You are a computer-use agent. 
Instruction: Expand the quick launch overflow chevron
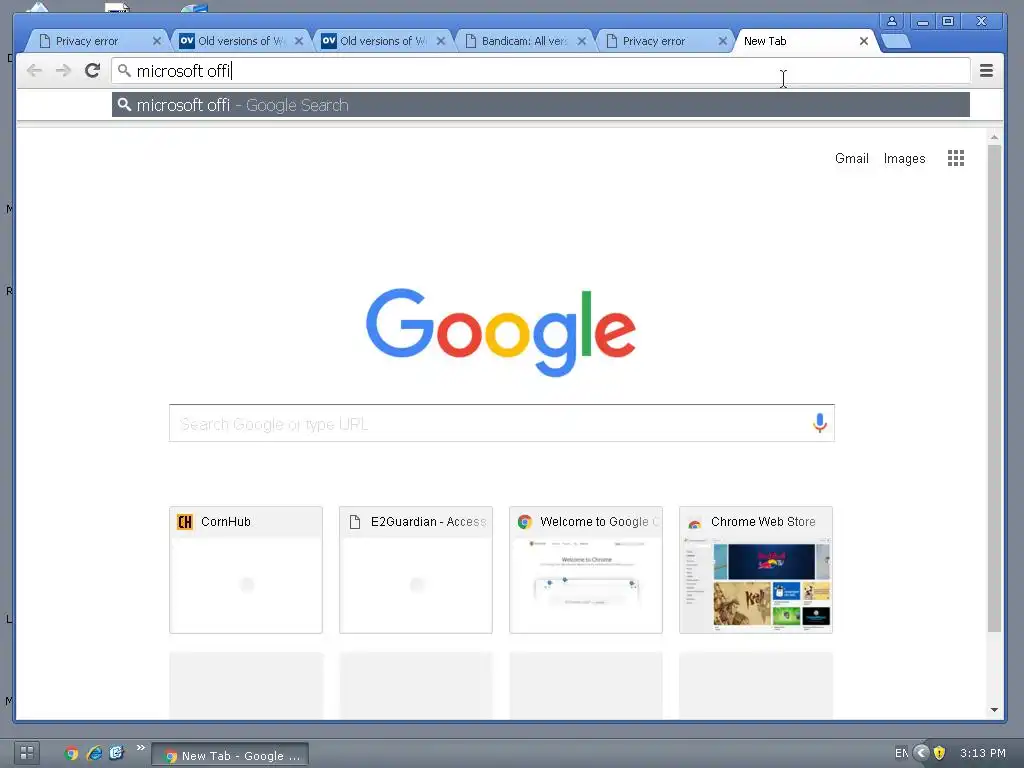[140, 748]
